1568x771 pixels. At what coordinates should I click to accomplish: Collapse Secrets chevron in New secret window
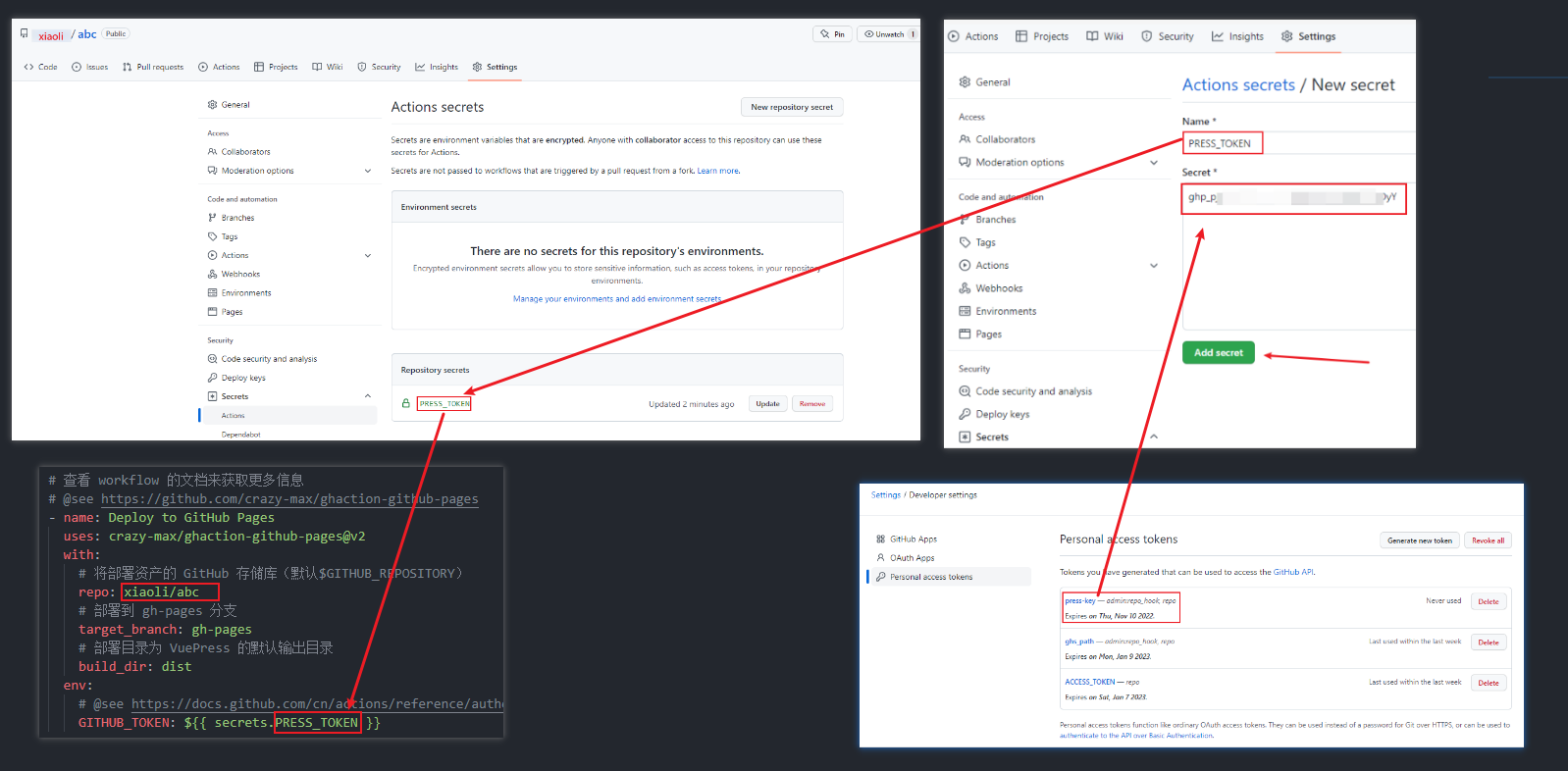click(x=1154, y=437)
